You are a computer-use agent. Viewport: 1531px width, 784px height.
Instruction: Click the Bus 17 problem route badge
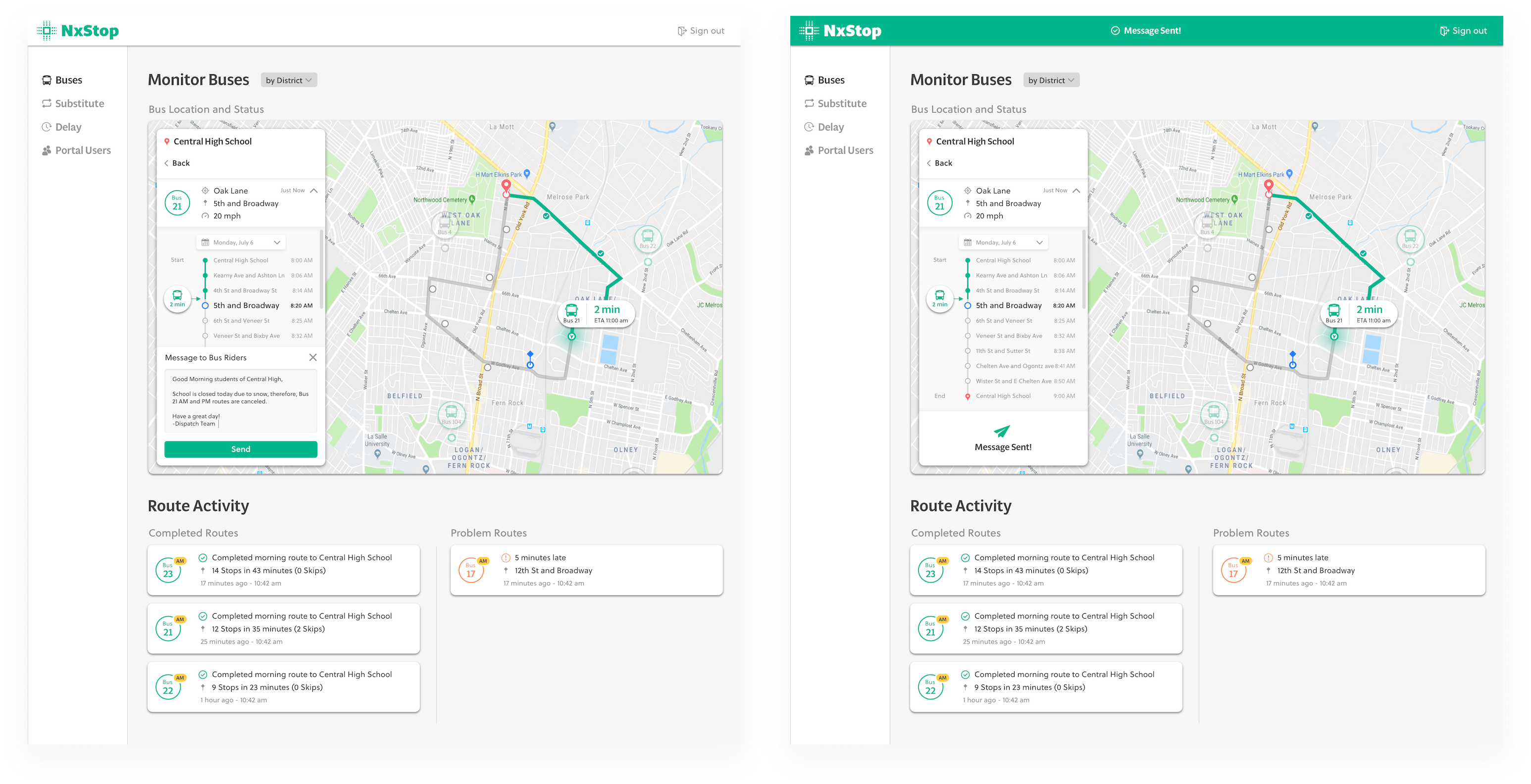coord(471,570)
